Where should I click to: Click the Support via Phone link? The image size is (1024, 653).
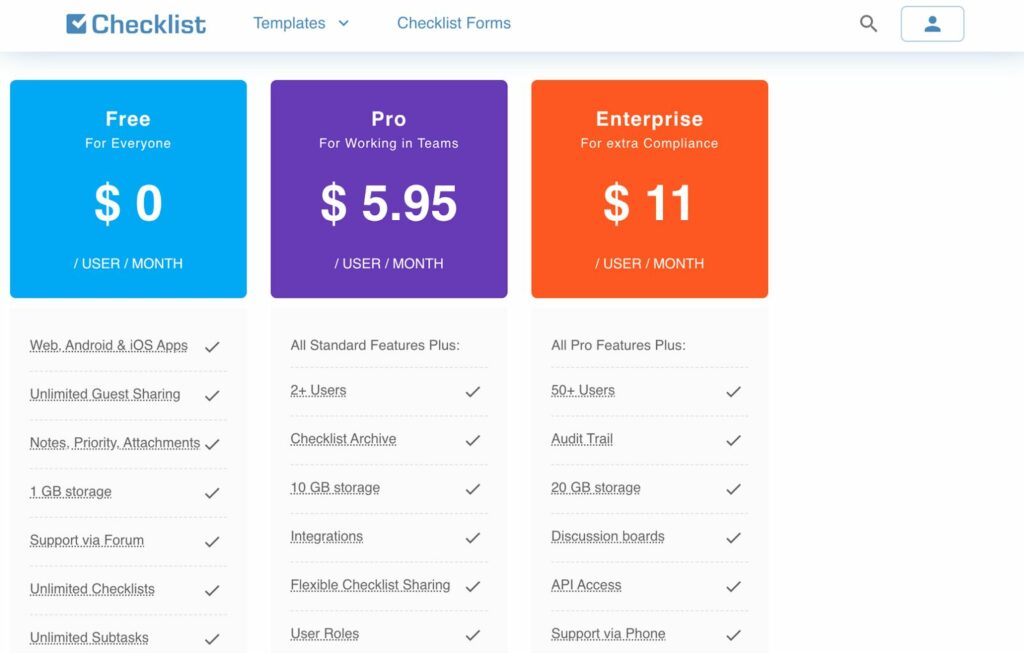pyautogui.click(x=607, y=634)
